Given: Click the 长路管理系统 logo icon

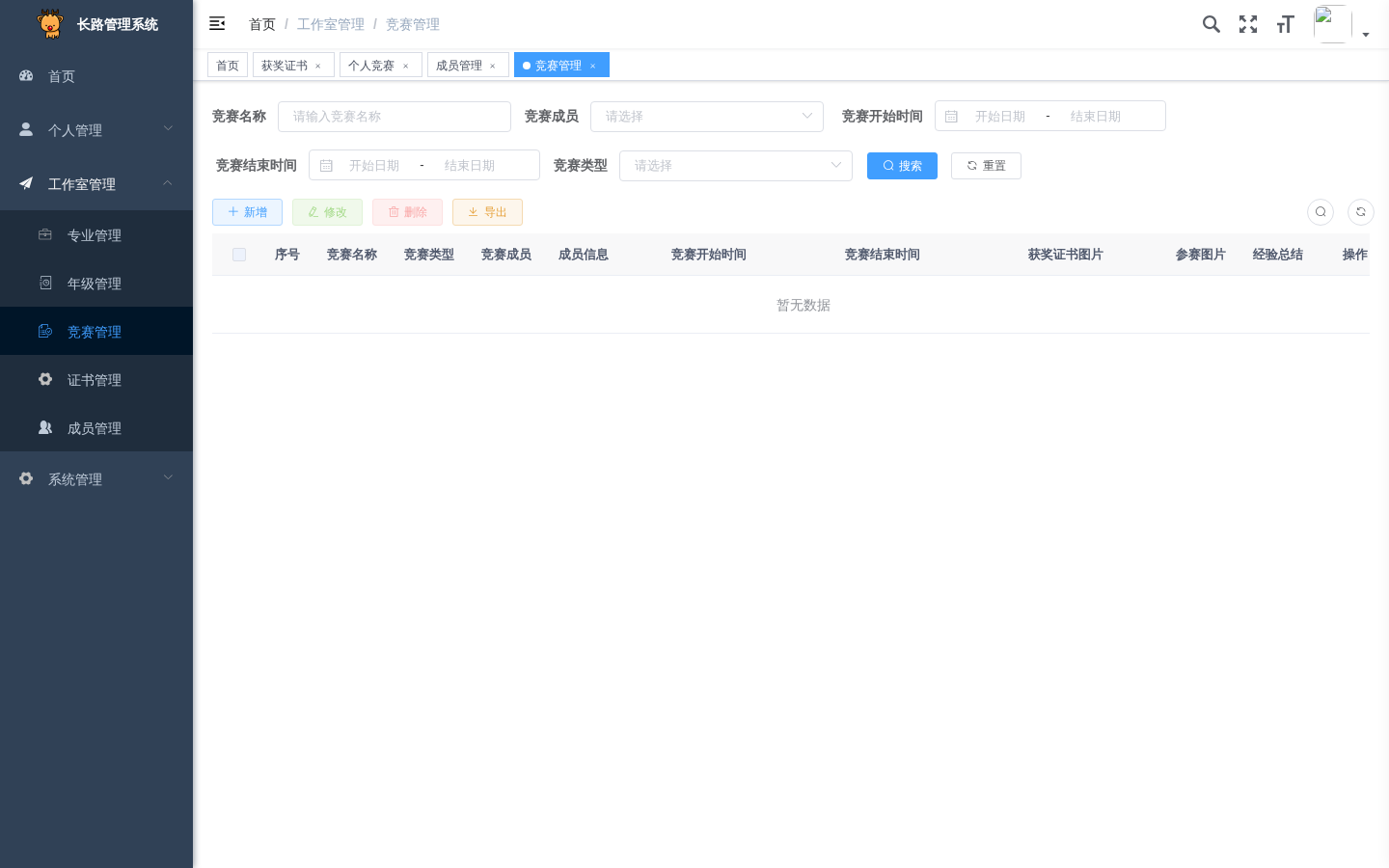Looking at the screenshot, I should click(50, 23).
